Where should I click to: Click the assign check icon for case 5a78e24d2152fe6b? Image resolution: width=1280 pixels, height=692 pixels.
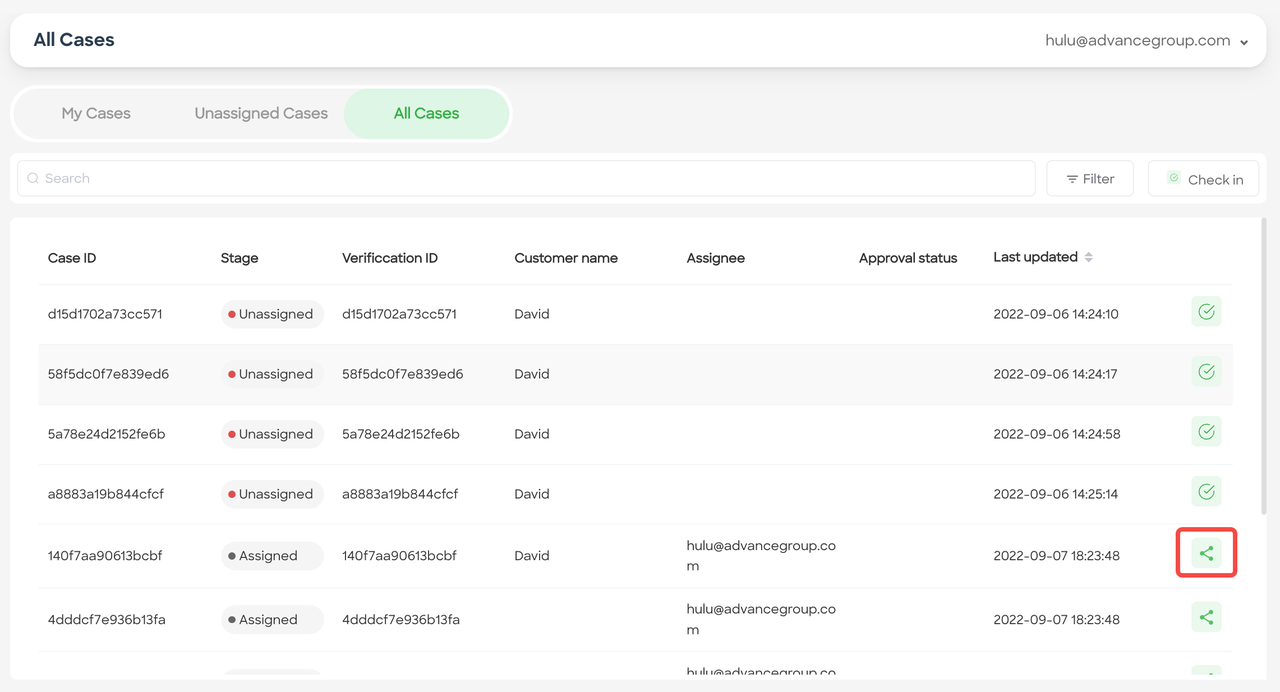coord(1206,432)
